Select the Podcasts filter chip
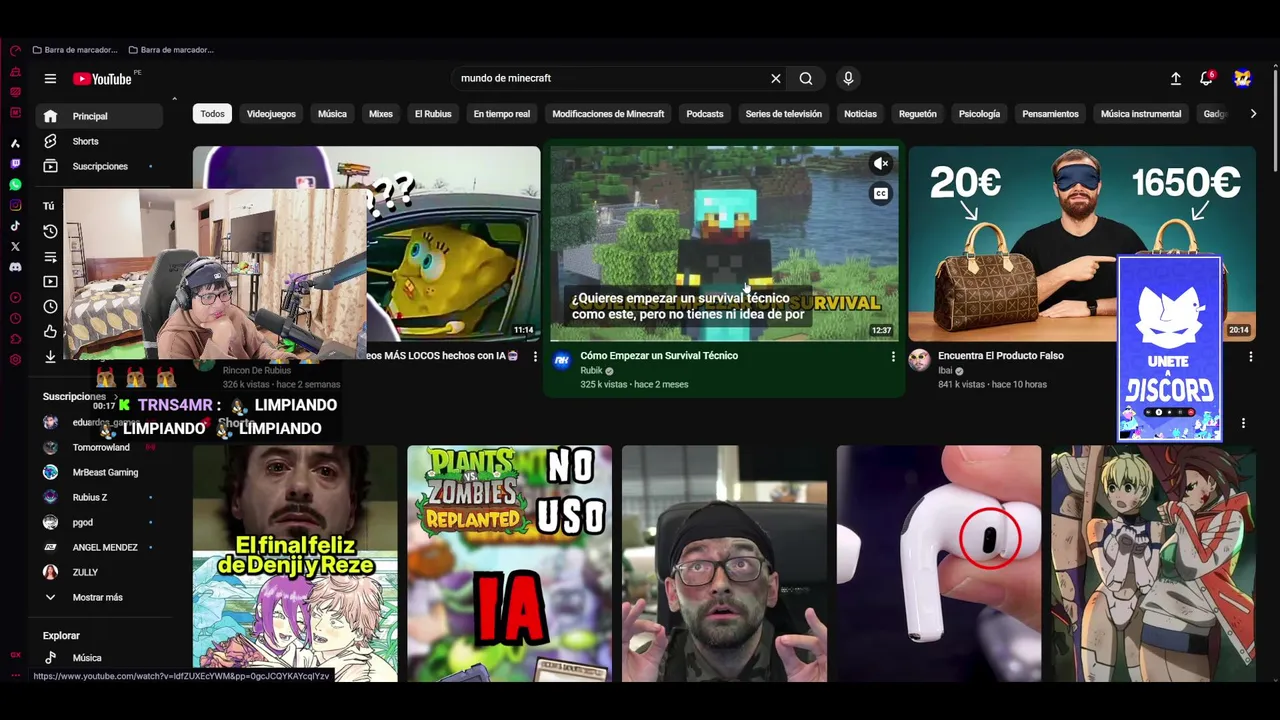1280x720 pixels. coord(705,114)
